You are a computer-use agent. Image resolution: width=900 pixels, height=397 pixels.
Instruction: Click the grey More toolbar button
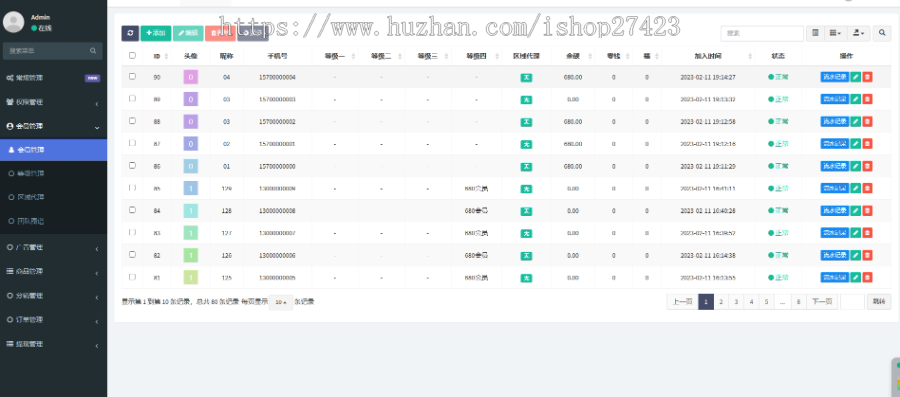tap(253, 33)
